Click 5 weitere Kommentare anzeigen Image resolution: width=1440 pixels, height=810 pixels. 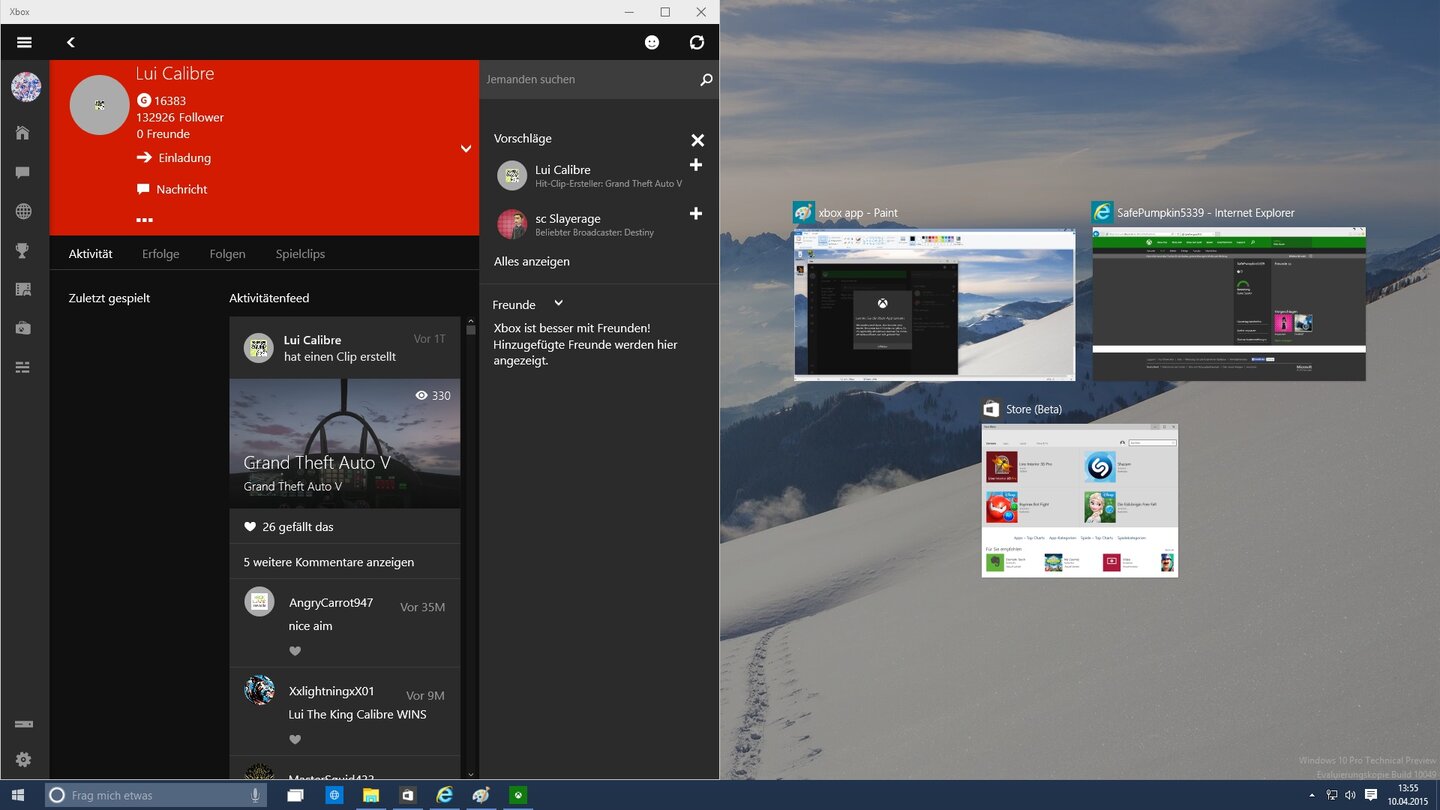329,562
